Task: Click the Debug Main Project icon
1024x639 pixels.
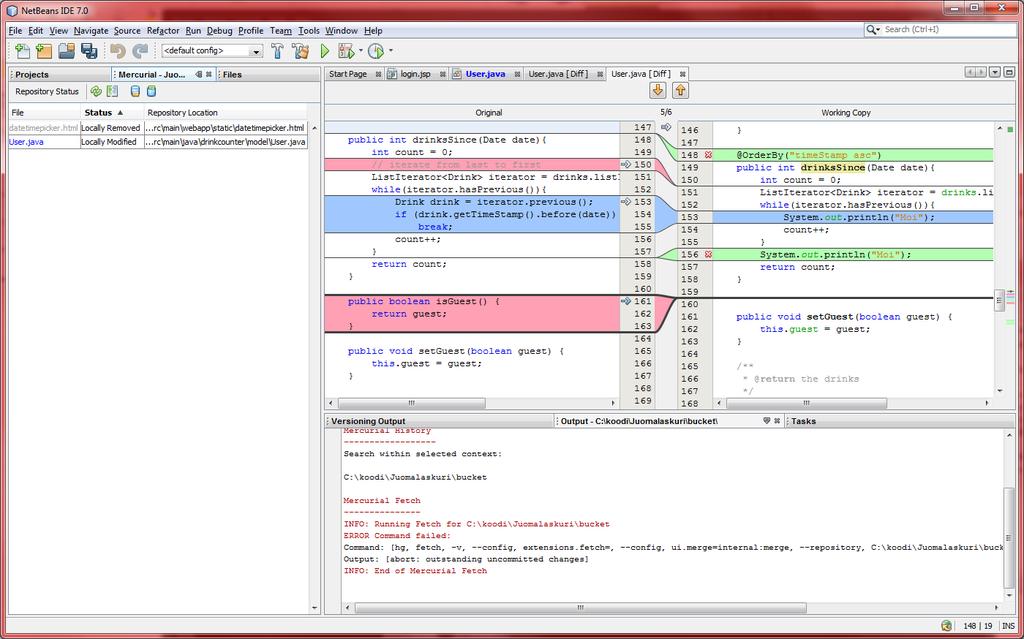Action: coord(346,51)
